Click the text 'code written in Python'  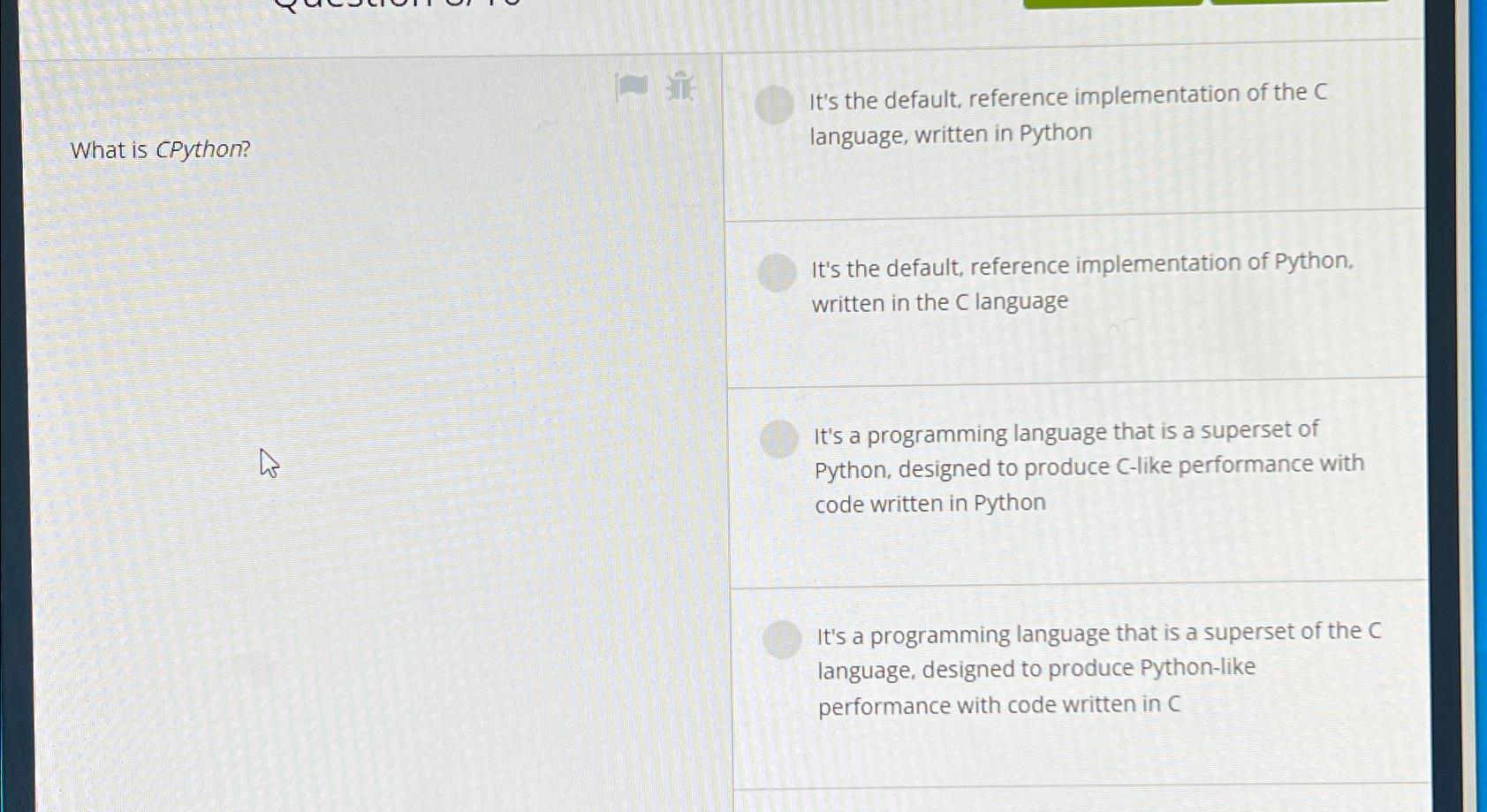pos(930,504)
